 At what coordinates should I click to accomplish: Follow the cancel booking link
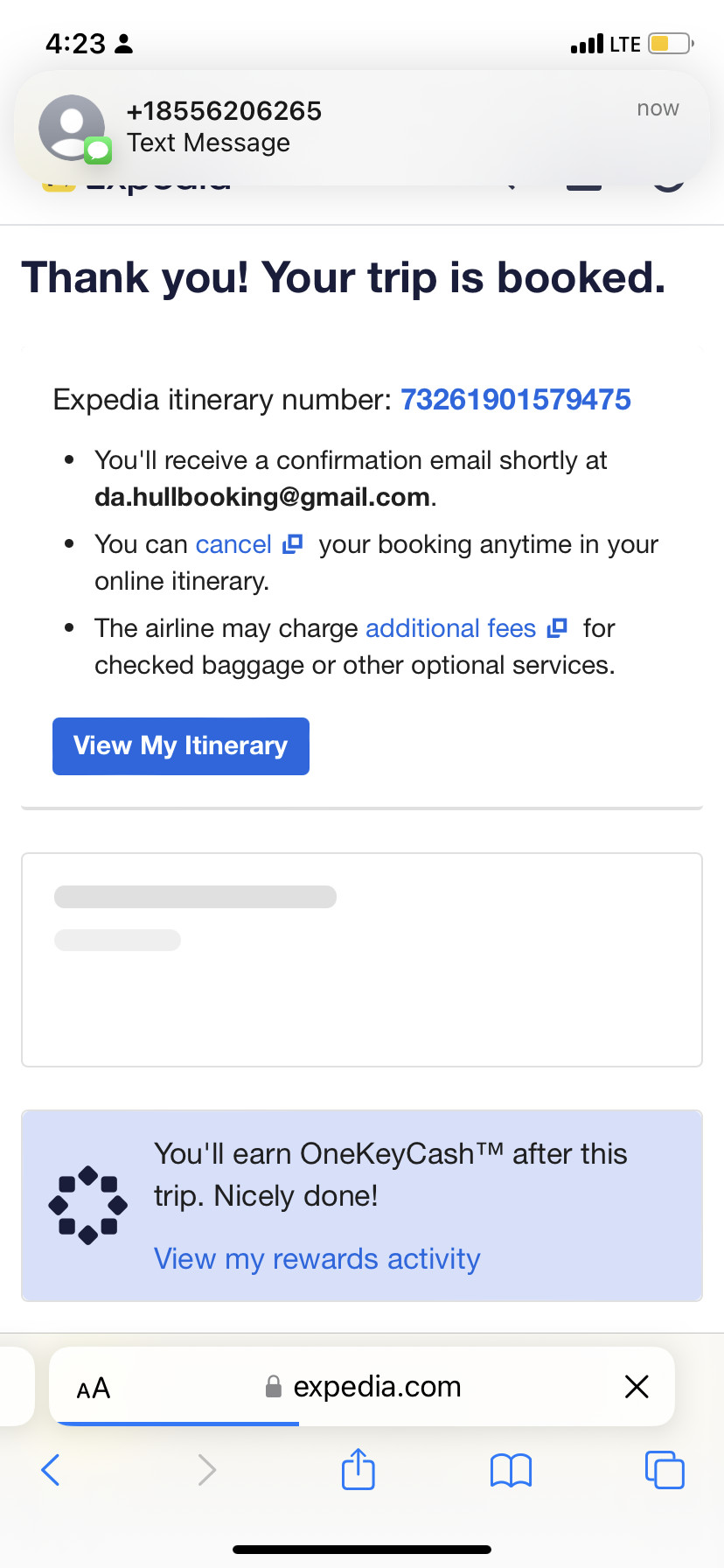click(x=233, y=544)
